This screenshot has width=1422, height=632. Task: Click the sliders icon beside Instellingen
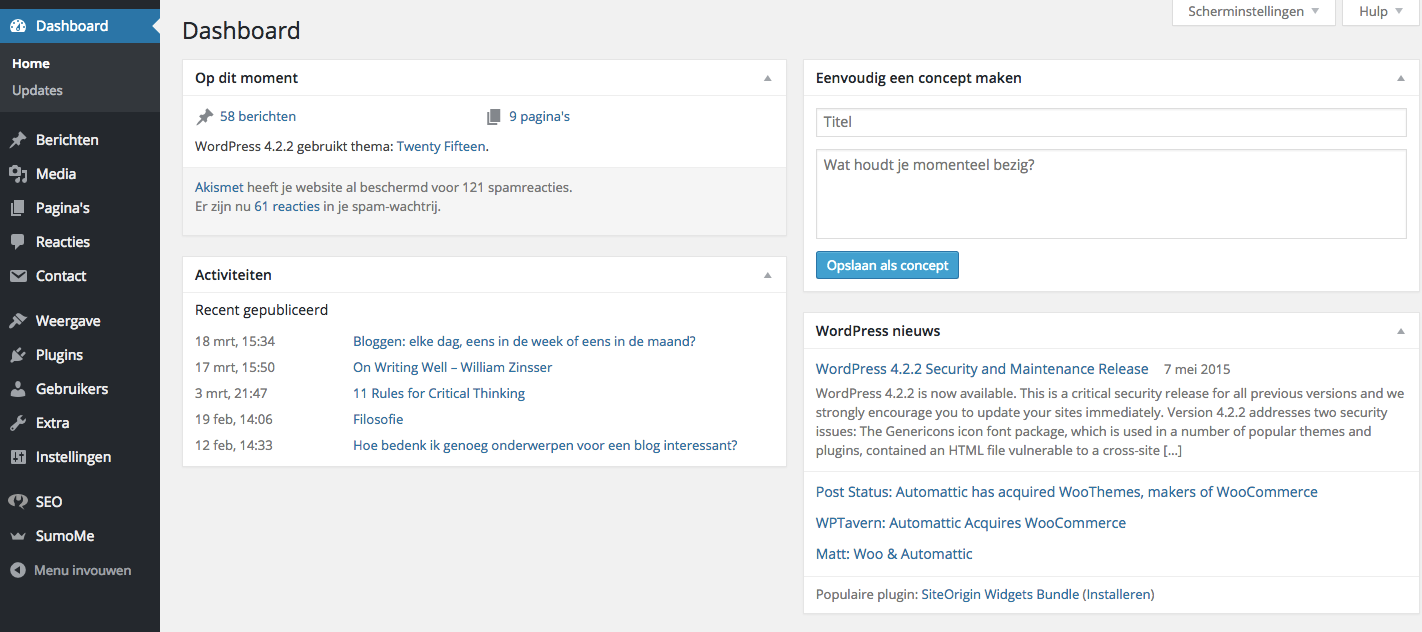click(18, 457)
